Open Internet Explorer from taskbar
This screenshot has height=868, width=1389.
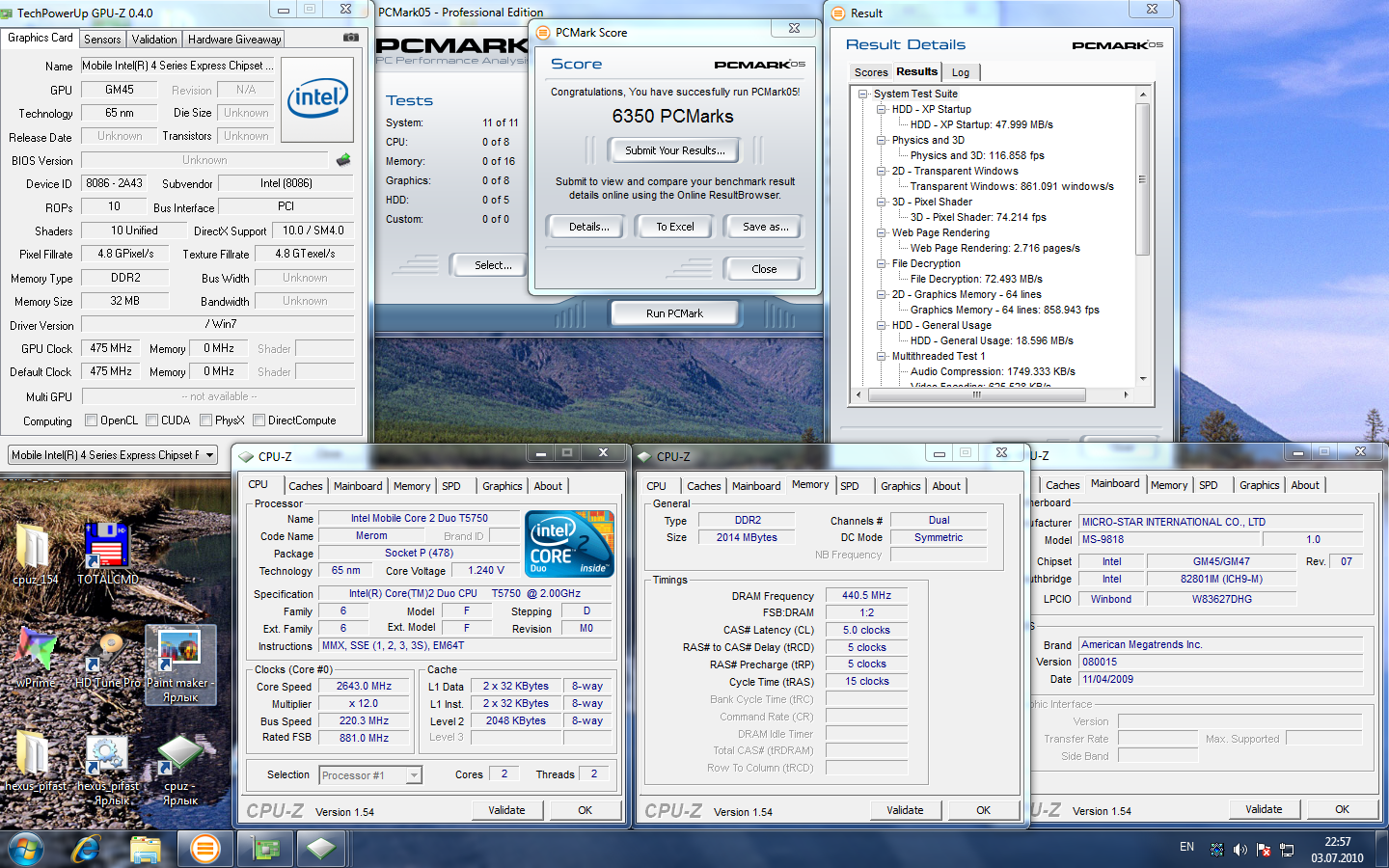click(87, 849)
